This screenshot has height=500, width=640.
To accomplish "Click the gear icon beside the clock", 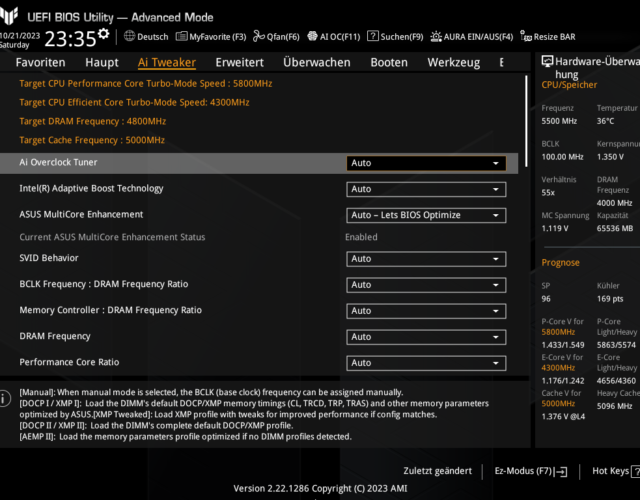I will [104, 37].
